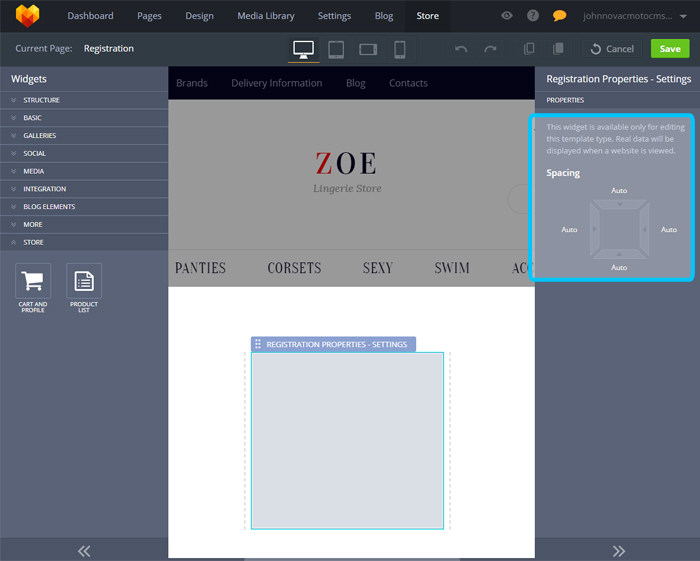The image size is (700, 561).
Task: Grab the registration widget drag handle
Action: point(258,344)
